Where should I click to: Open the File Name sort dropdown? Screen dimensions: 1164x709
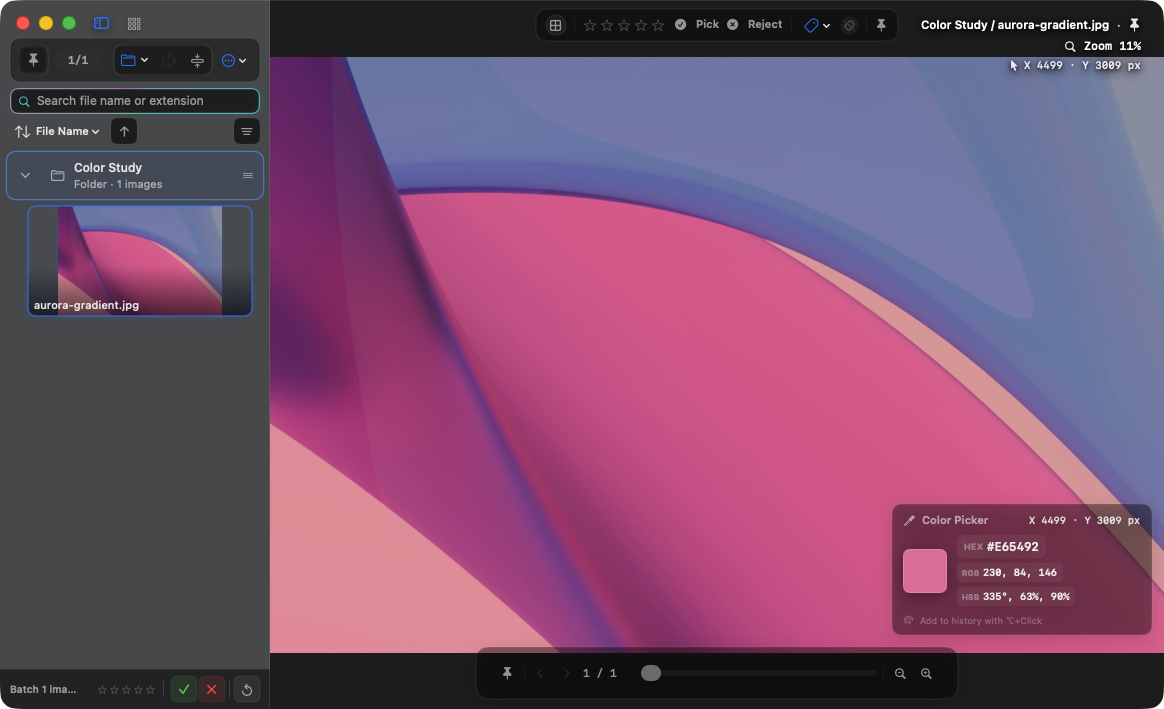click(x=57, y=131)
